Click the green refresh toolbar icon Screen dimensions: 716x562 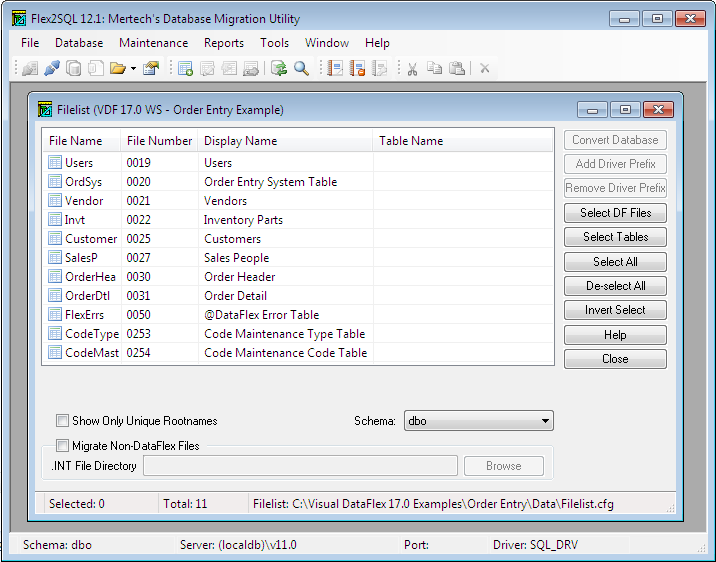click(279, 68)
